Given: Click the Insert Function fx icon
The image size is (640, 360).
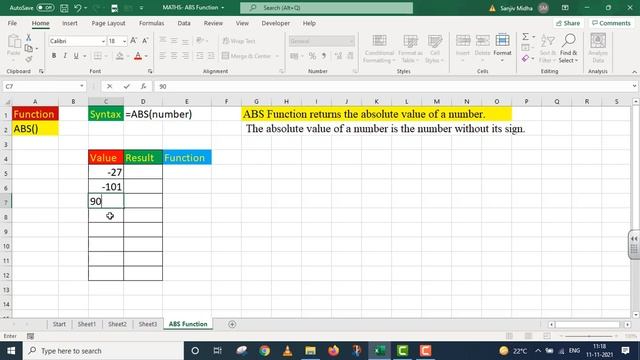Looking at the screenshot, I should pos(143,86).
